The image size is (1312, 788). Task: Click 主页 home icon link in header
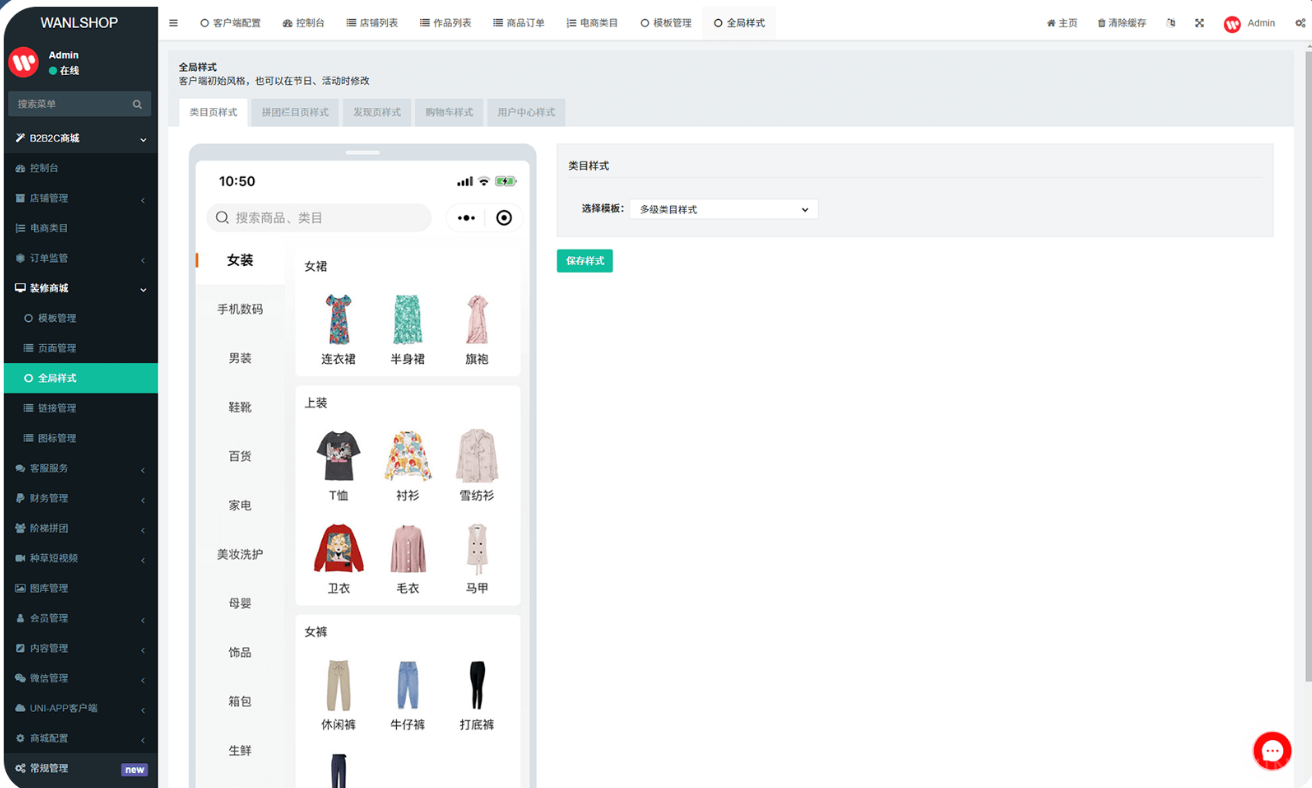coord(1062,23)
